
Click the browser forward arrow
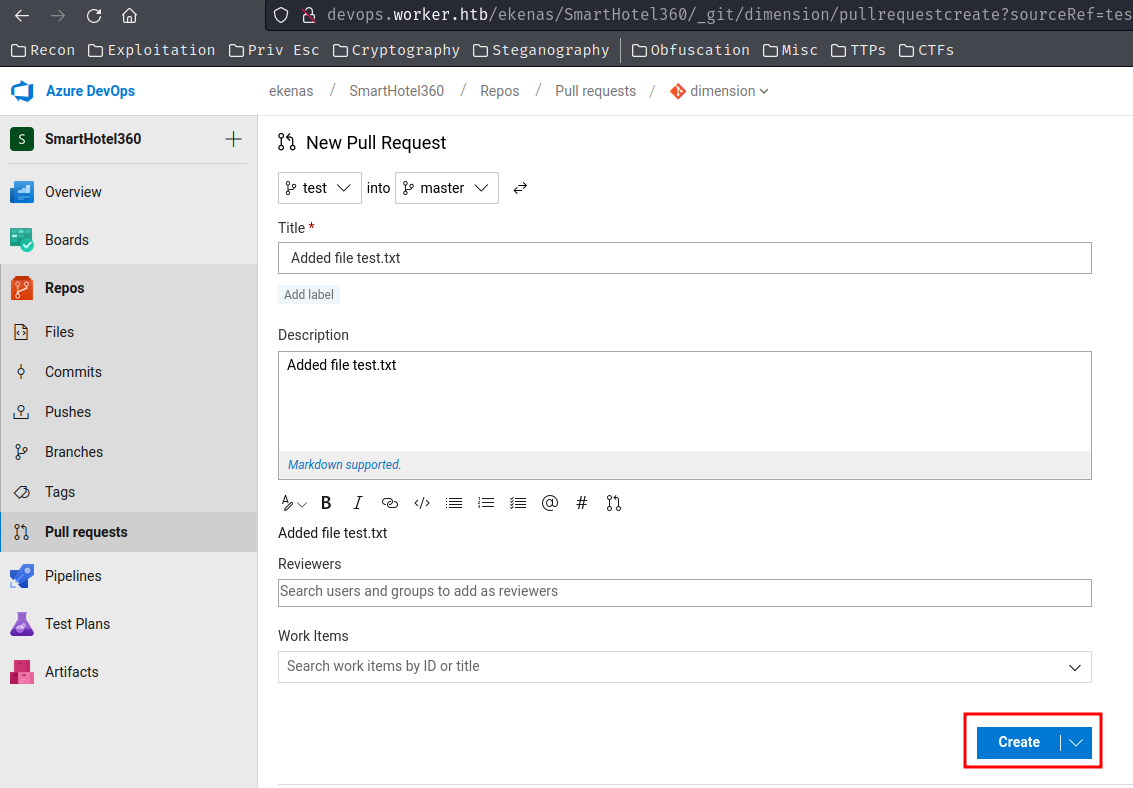(58, 15)
